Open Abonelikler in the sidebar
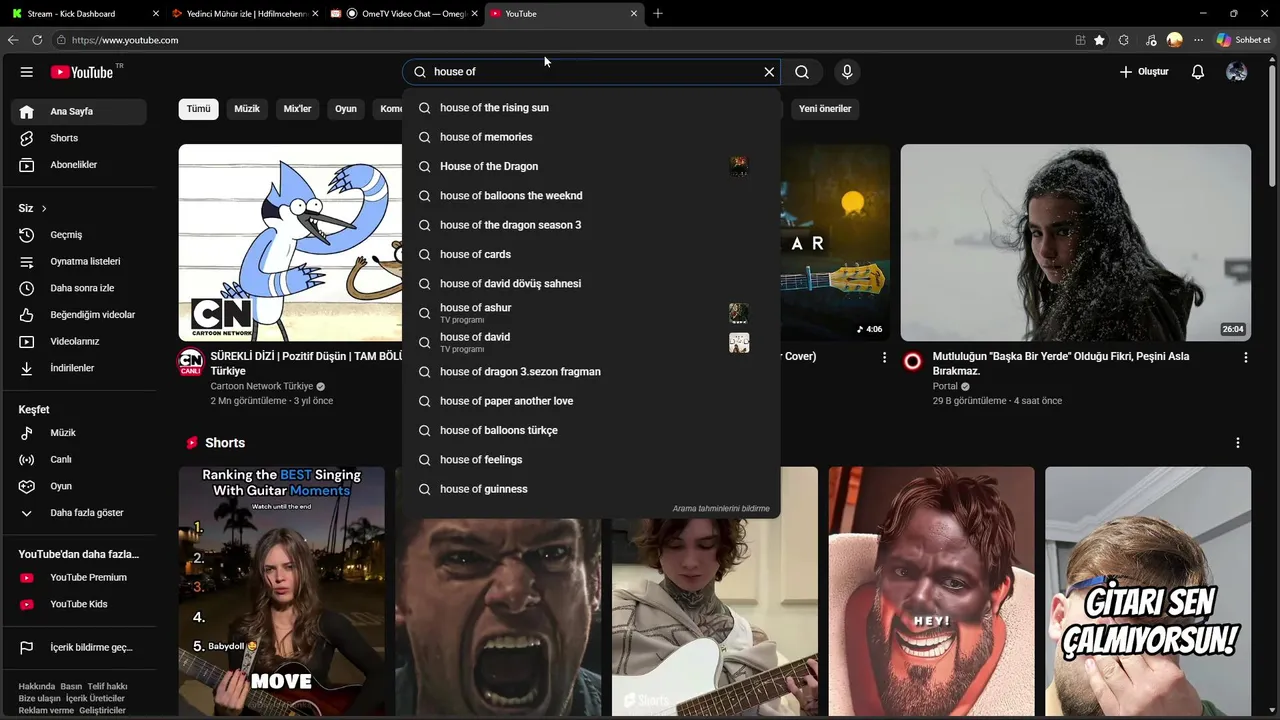 point(79,165)
